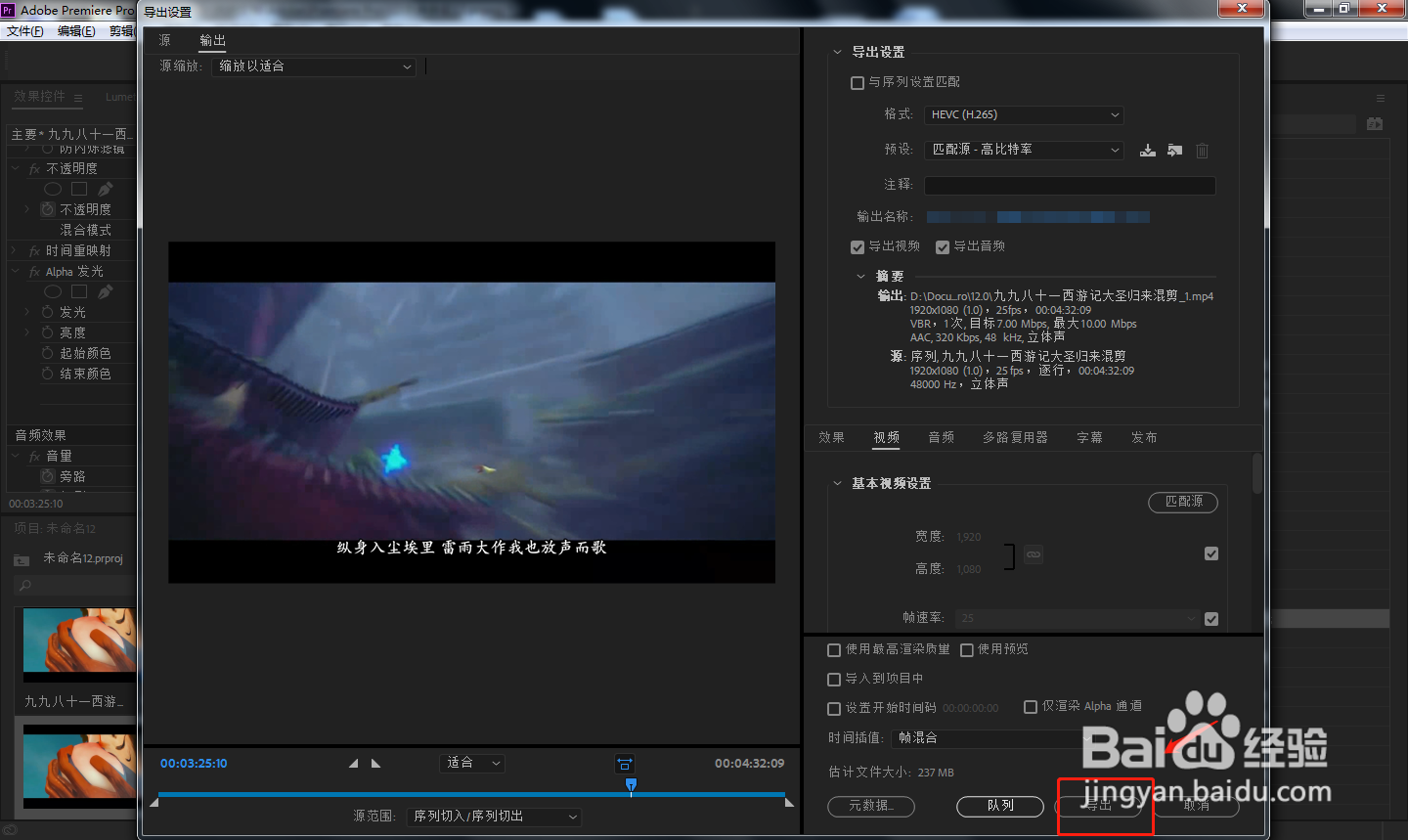Click the save preset icon
1408x840 pixels.
point(1148,150)
